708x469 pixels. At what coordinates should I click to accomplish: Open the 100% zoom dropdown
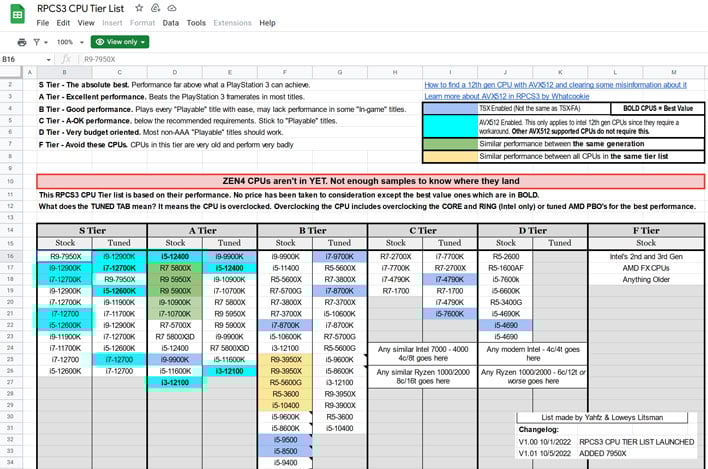click(70, 42)
